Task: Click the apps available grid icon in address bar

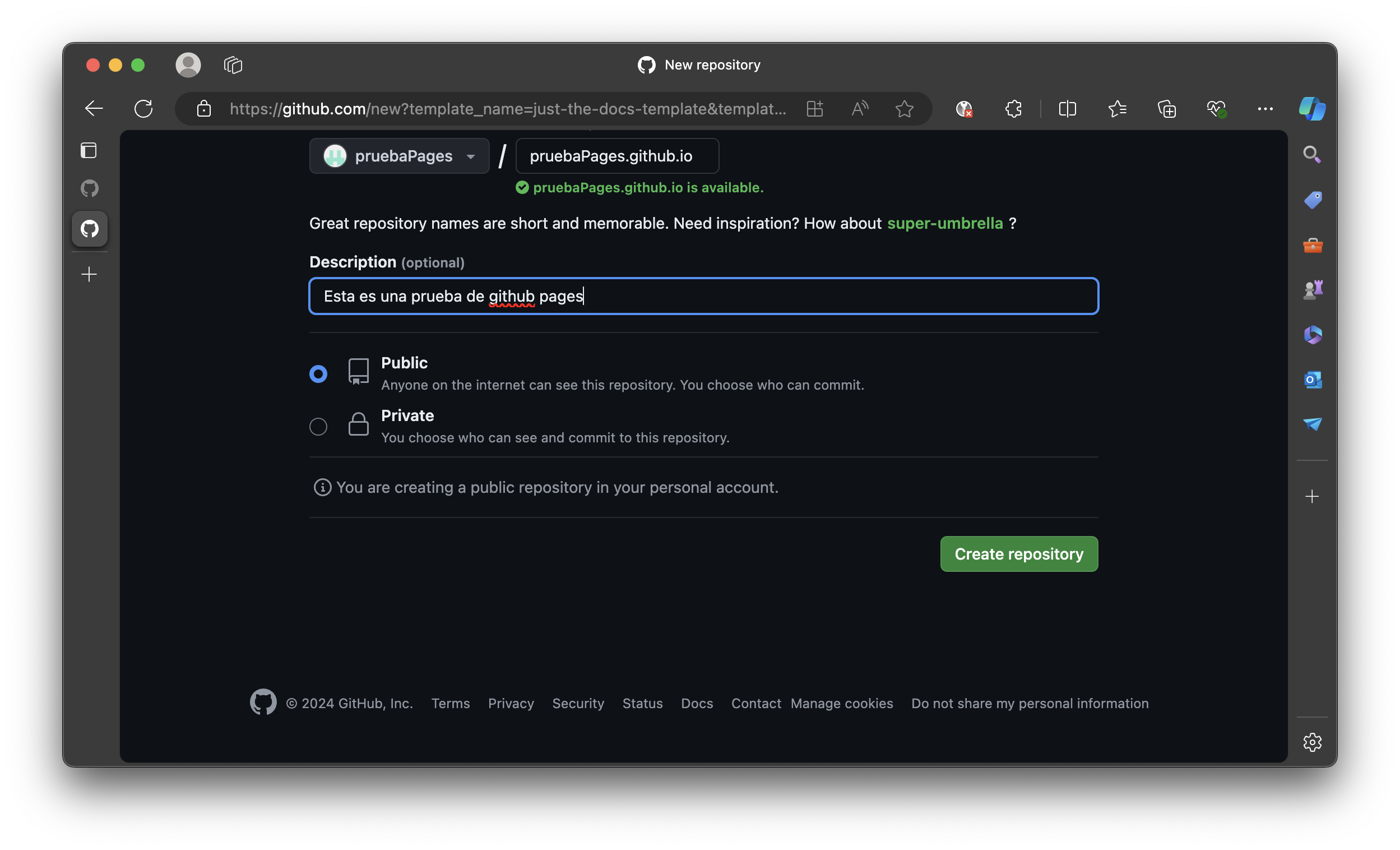Action: (x=815, y=108)
